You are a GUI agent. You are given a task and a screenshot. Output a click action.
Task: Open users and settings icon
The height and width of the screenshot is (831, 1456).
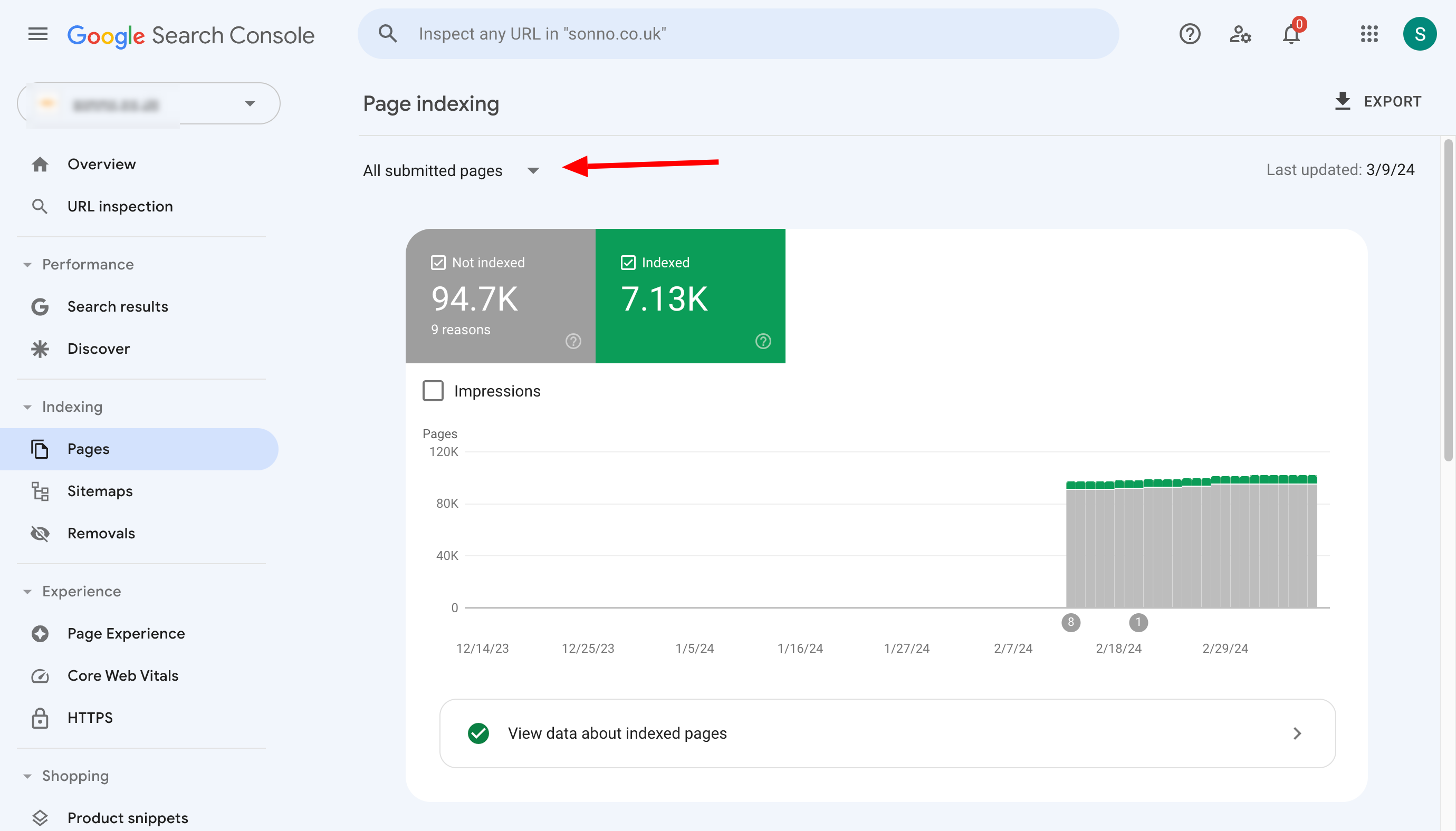pos(1240,34)
